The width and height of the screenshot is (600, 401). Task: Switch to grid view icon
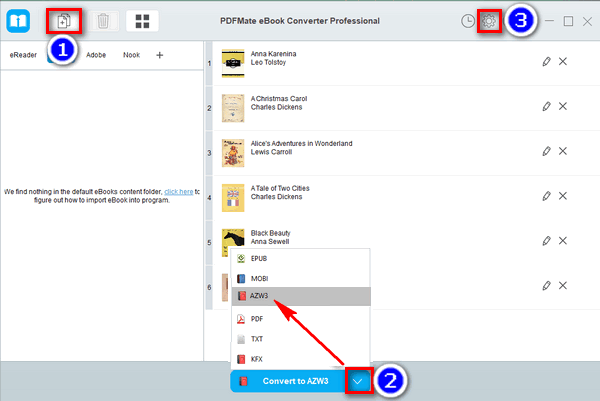click(x=142, y=21)
